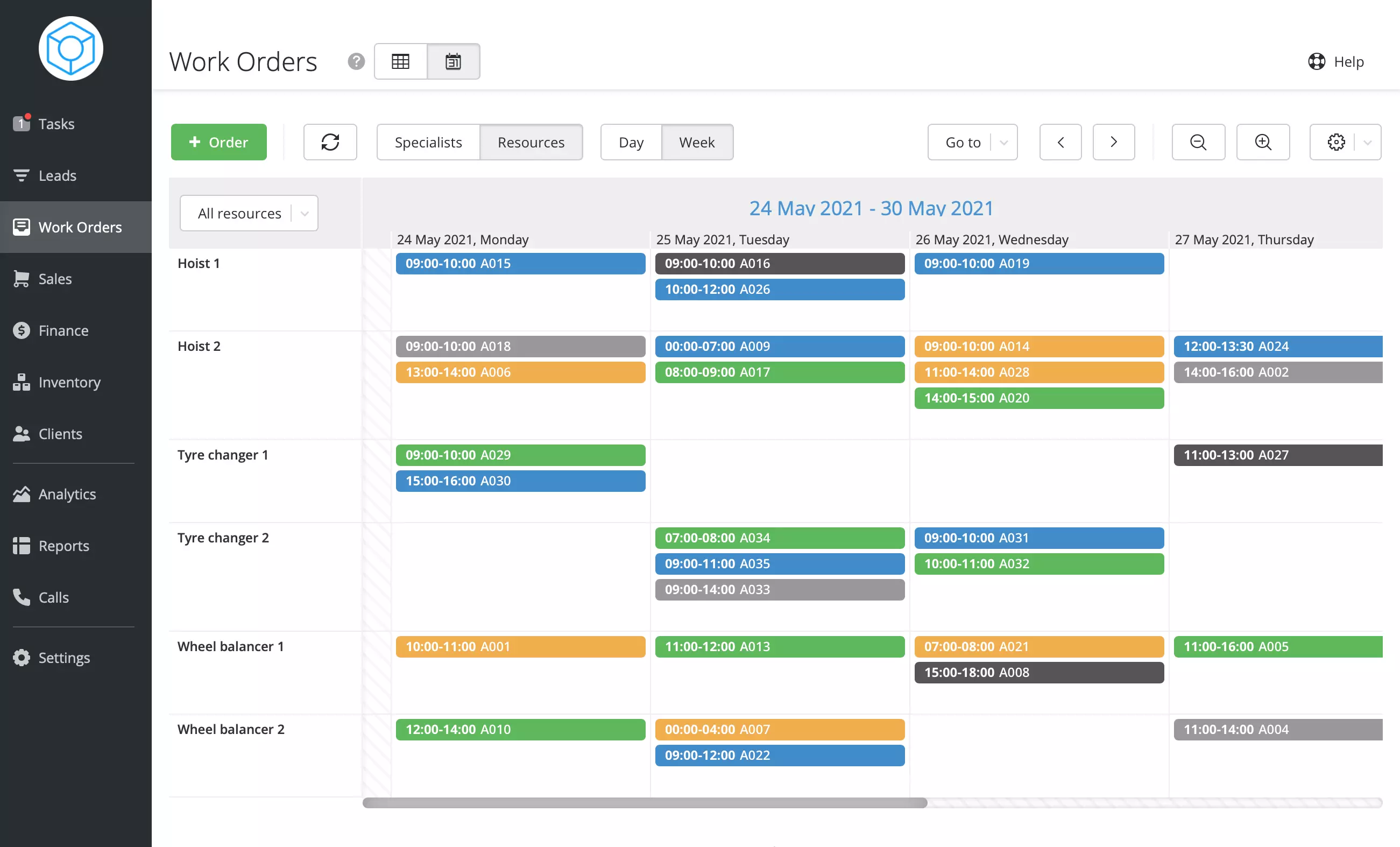Viewport: 1400px width, 847px height.
Task: Open dark order 11:00-13:00 A027
Action: (1278, 455)
